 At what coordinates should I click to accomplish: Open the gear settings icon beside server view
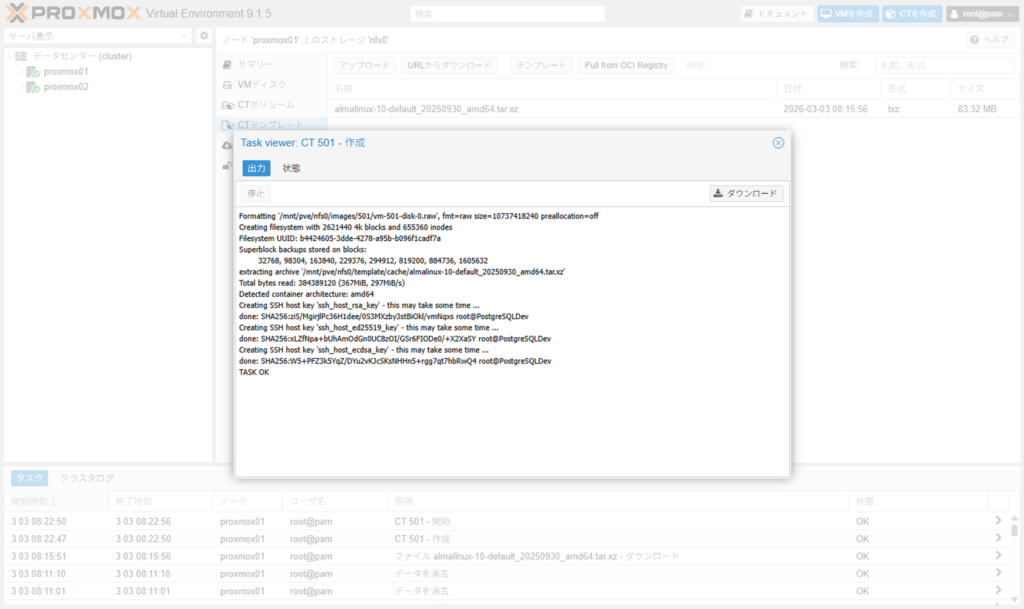click(204, 36)
